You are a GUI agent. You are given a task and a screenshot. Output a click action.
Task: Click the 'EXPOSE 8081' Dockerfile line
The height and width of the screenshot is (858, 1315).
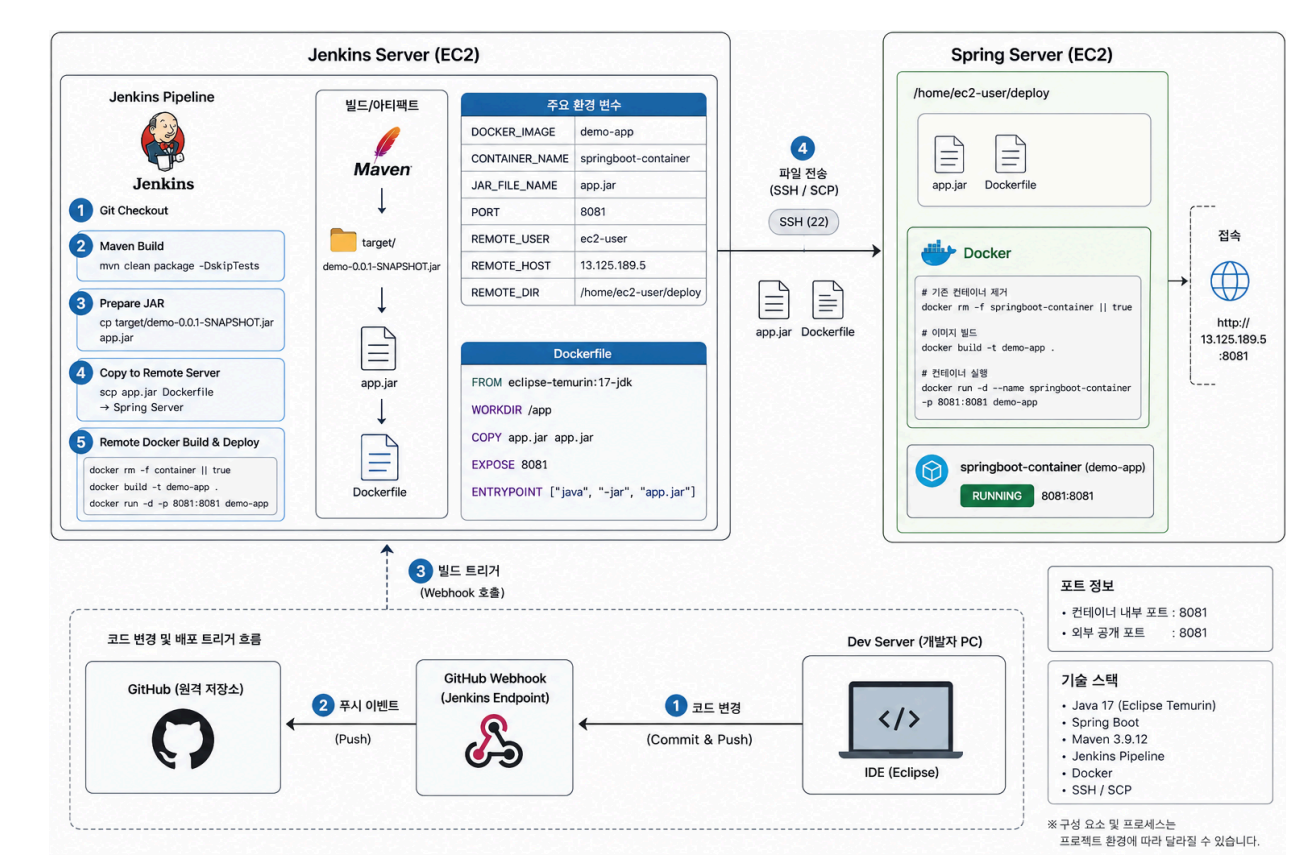pos(509,464)
